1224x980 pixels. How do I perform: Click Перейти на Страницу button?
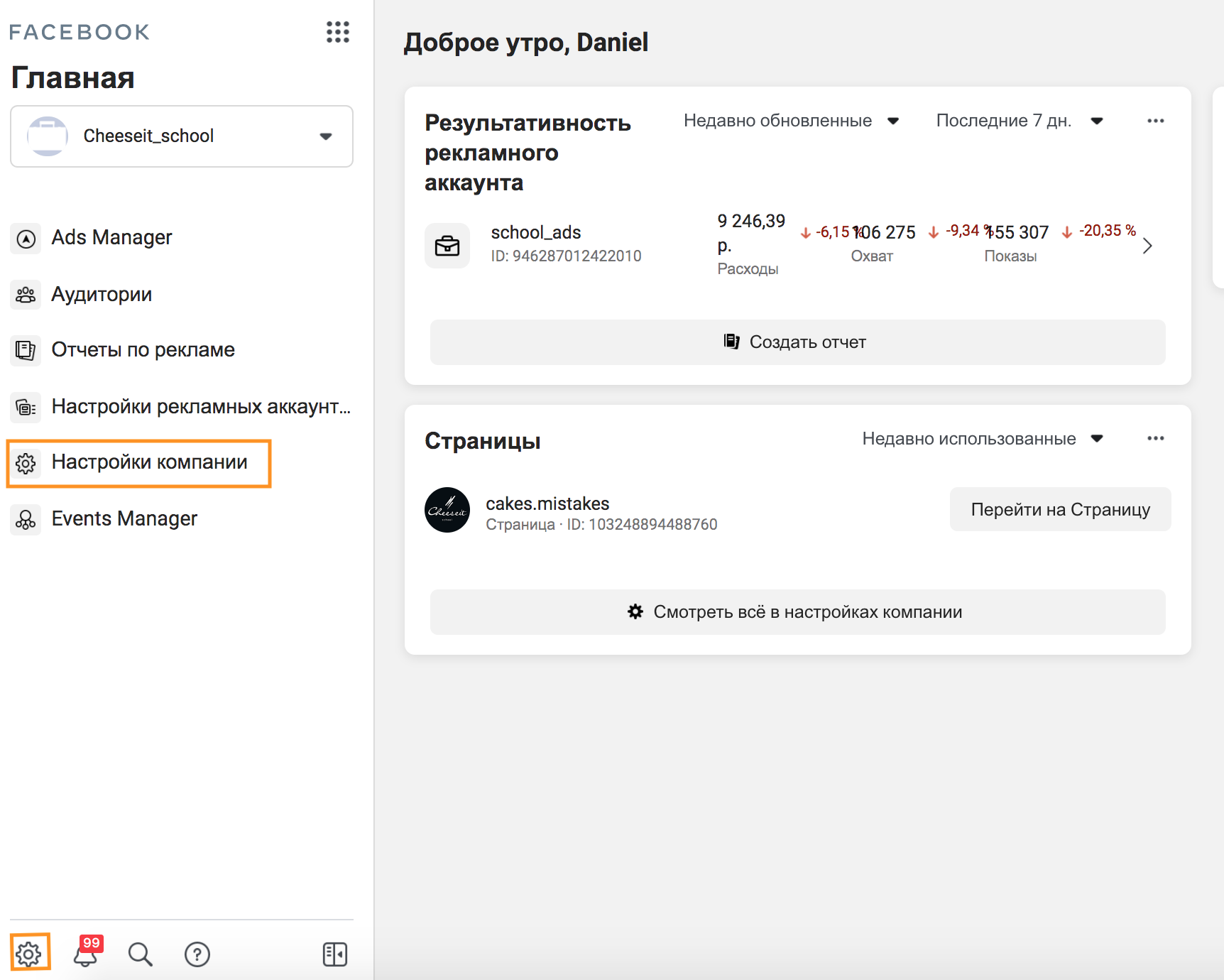[1061, 509]
